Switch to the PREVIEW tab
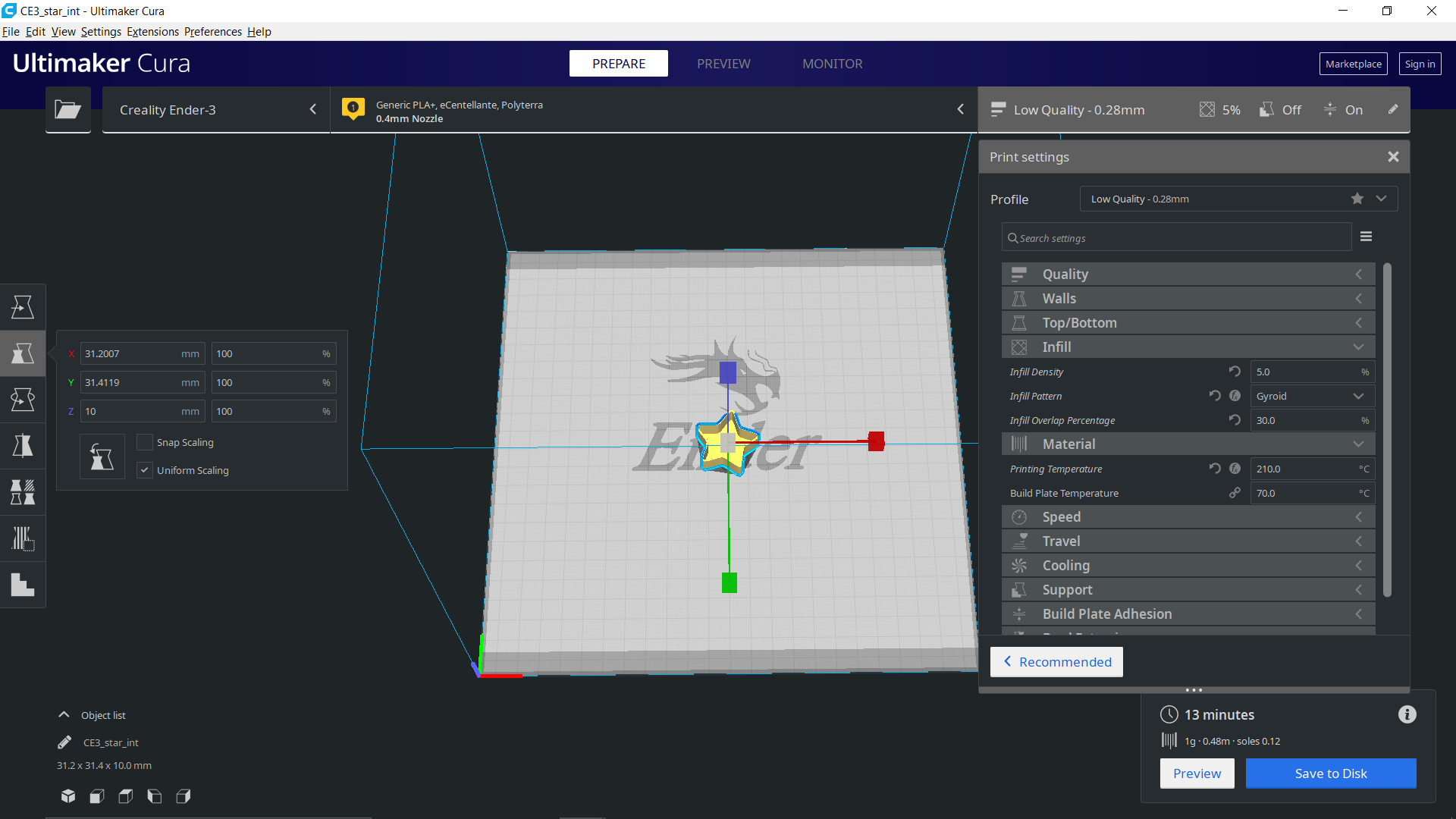The image size is (1456, 819). 723,64
